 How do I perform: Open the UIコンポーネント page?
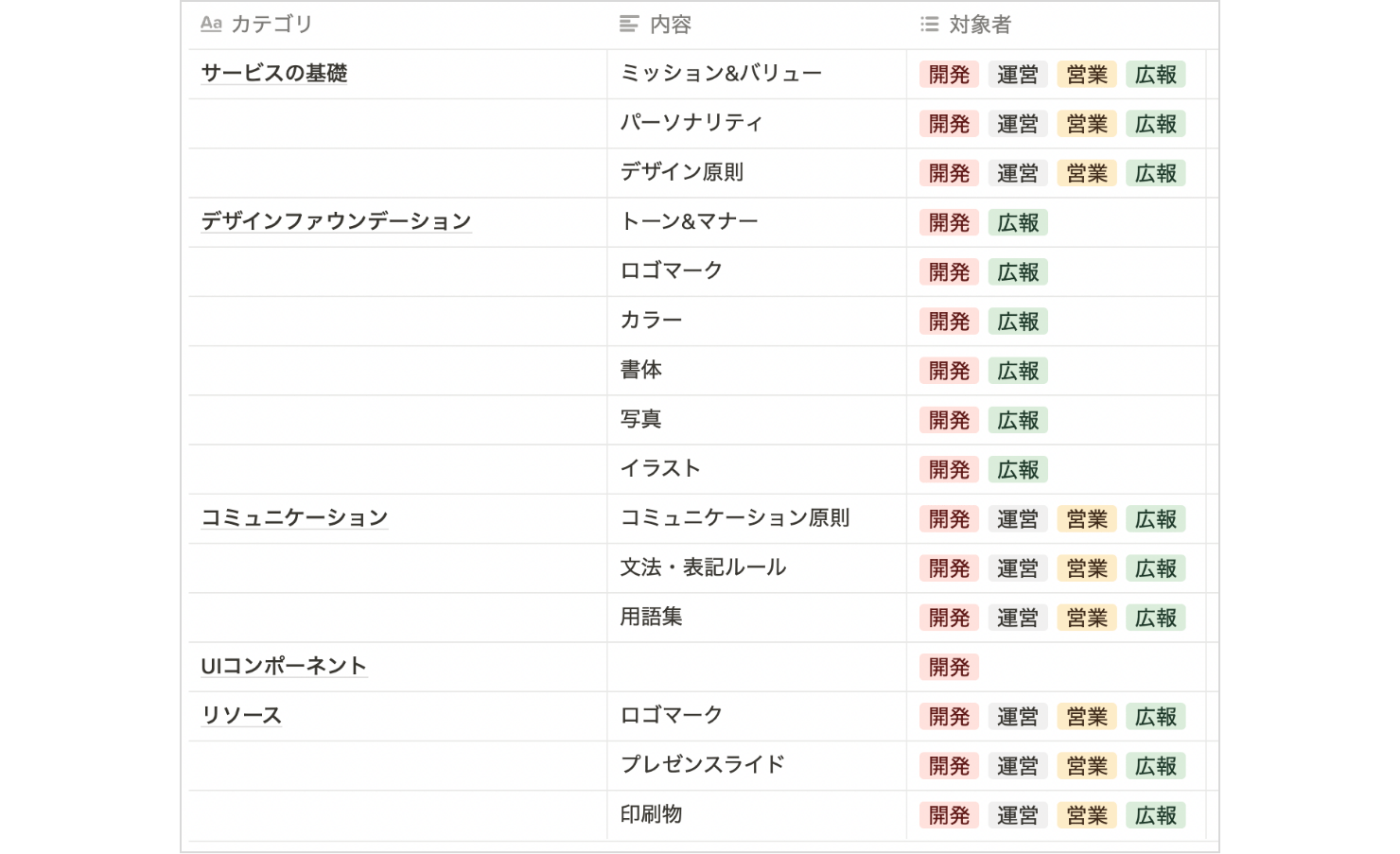click(x=284, y=666)
